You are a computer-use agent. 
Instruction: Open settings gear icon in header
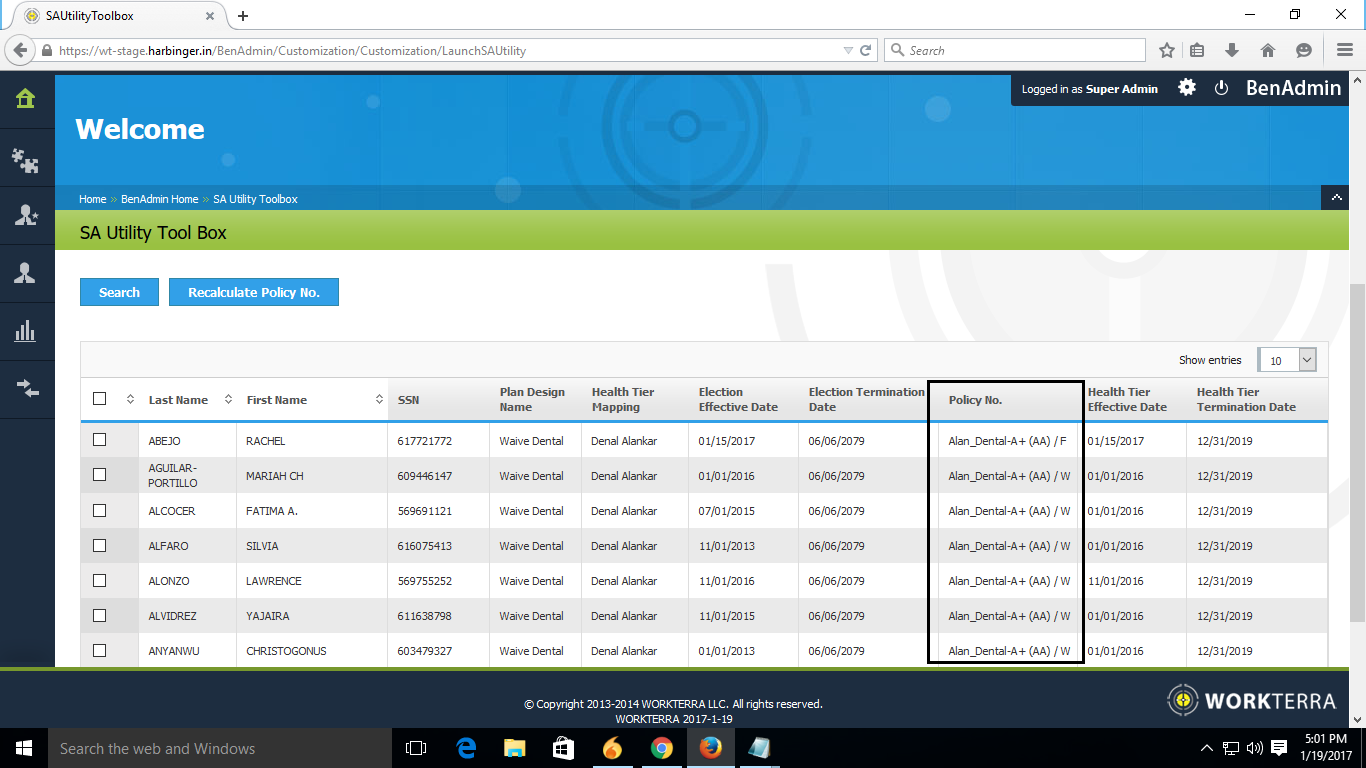point(1187,88)
